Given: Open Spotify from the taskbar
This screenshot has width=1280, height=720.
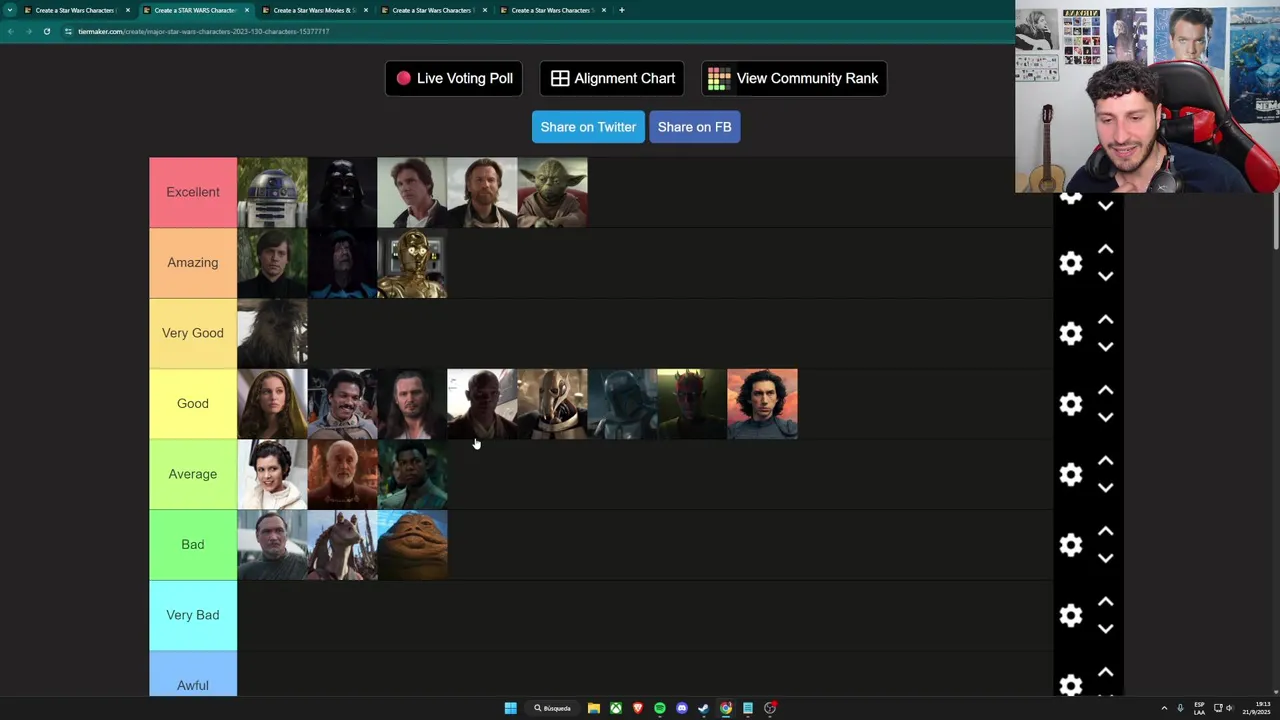Looking at the screenshot, I should (x=660, y=708).
